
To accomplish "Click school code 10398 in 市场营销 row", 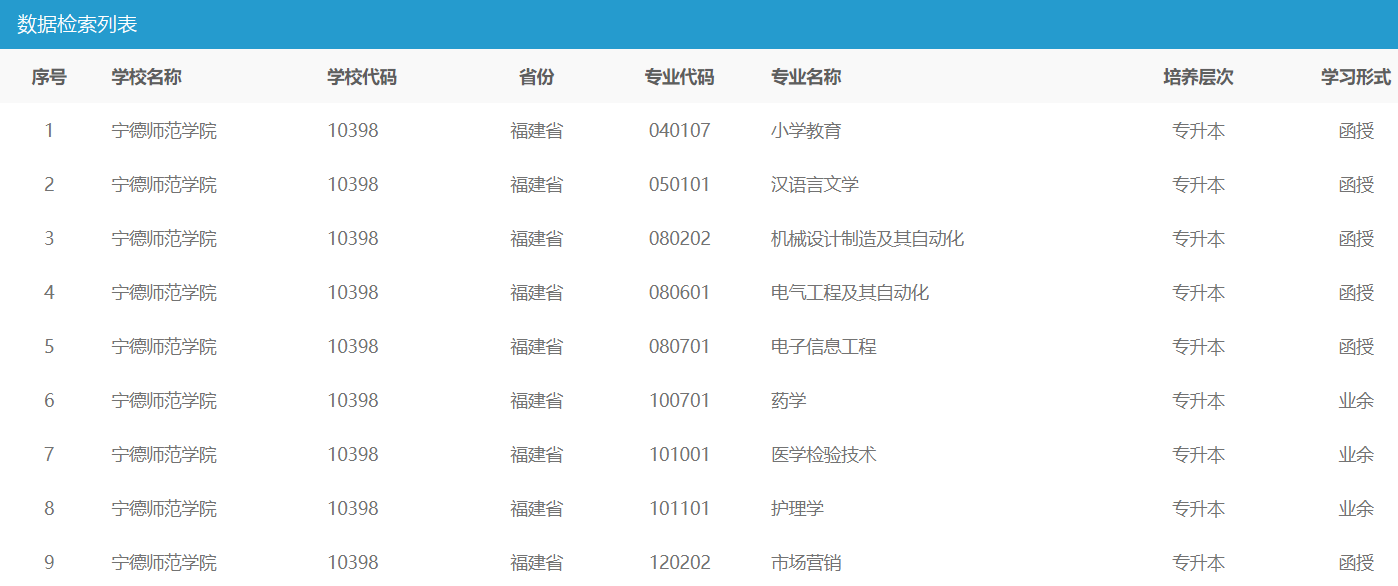I will [x=353, y=563].
